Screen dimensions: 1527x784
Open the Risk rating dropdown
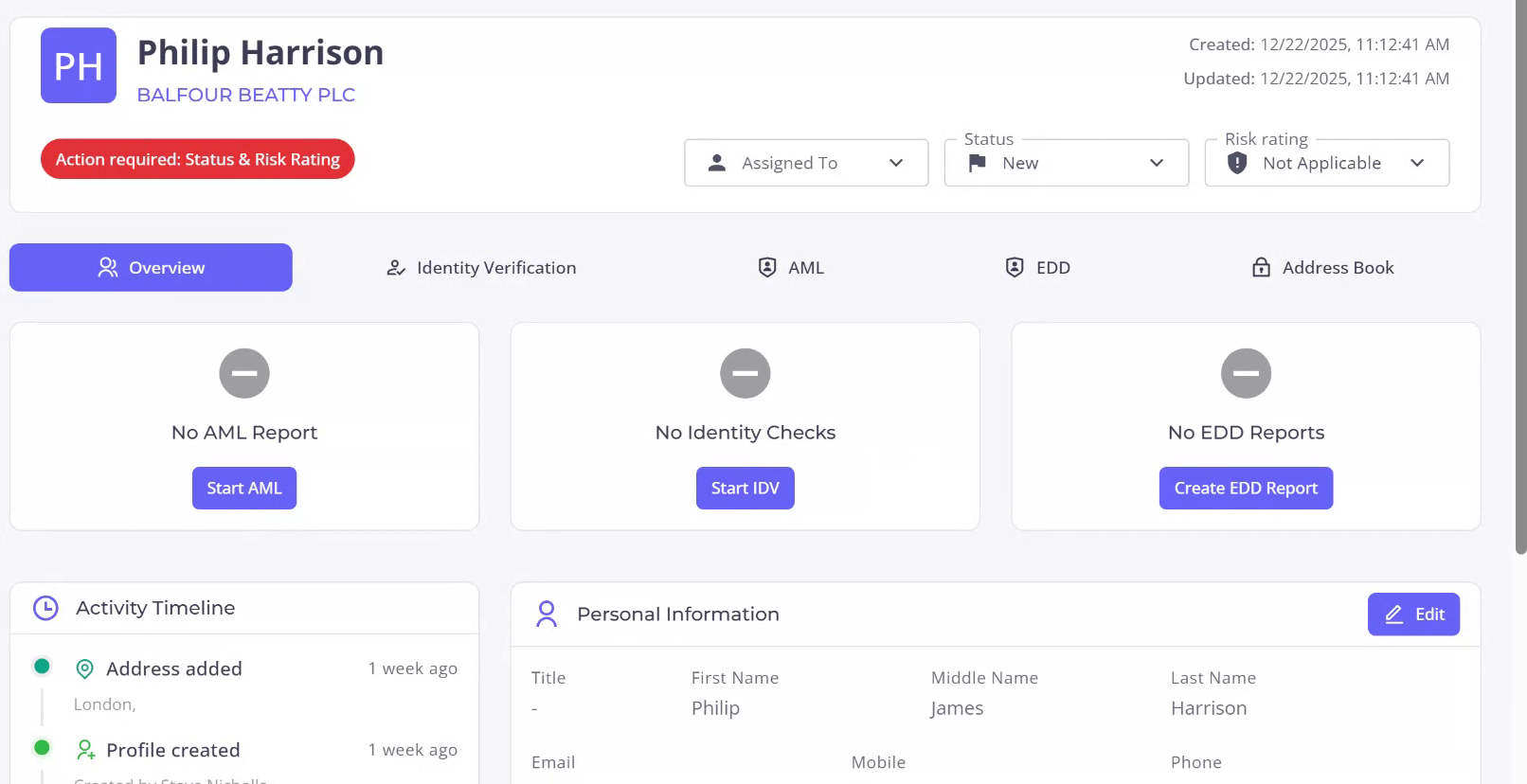[x=1326, y=163]
